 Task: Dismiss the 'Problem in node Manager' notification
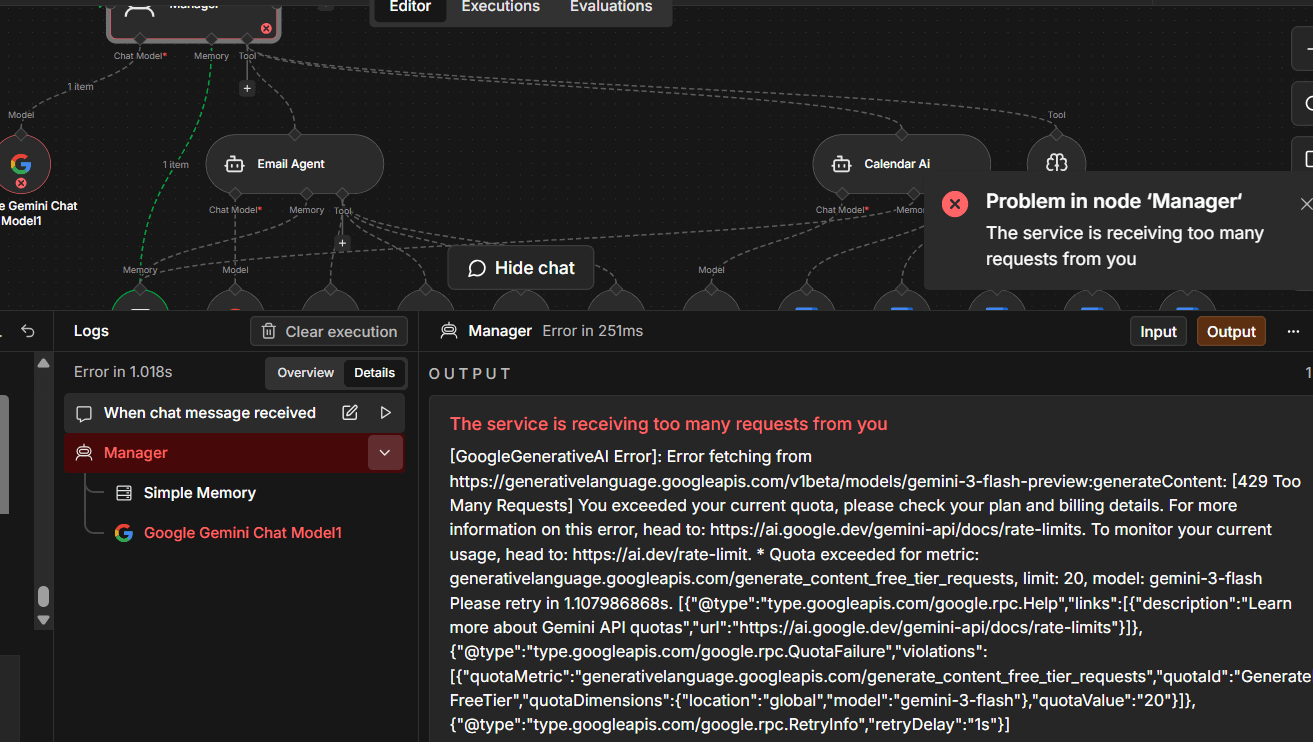[1306, 204]
